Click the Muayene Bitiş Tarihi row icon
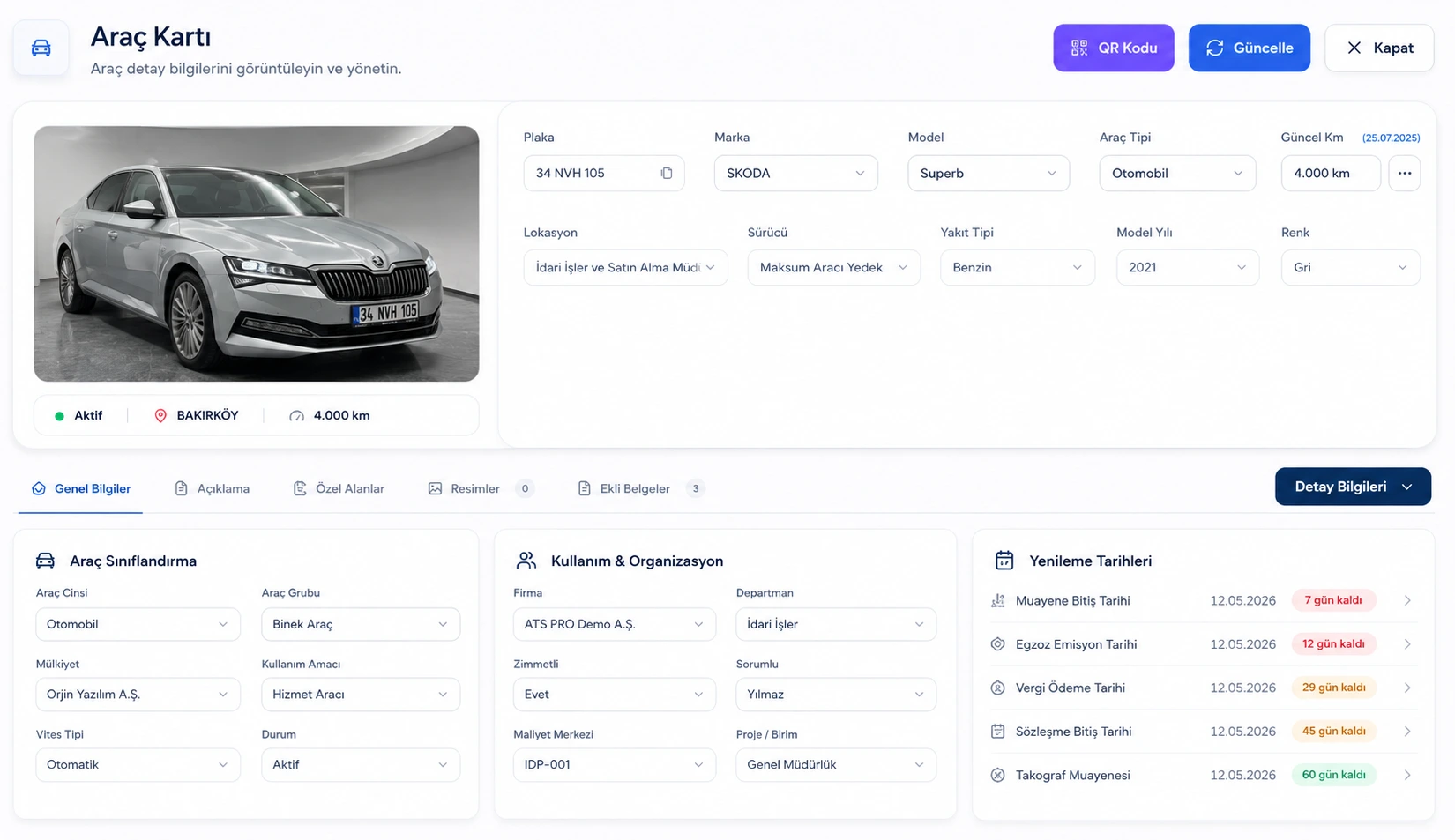Viewport: 1455px width, 840px height. pyautogui.click(x=997, y=601)
